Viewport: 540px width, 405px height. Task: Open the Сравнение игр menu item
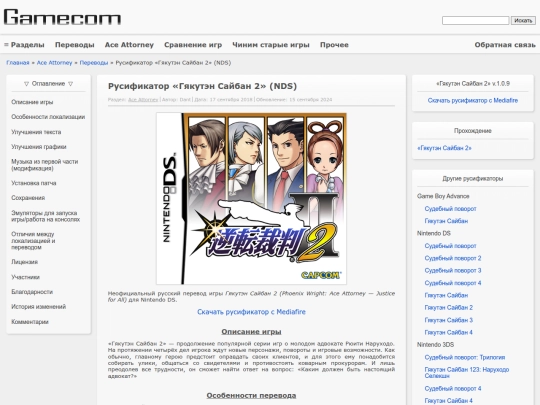pos(193,45)
